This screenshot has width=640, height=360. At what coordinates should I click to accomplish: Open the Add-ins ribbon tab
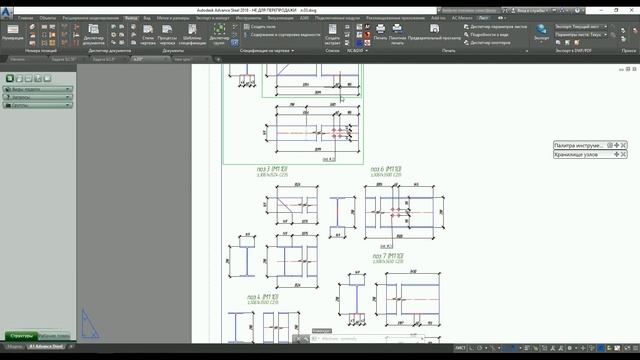click(438, 18)
